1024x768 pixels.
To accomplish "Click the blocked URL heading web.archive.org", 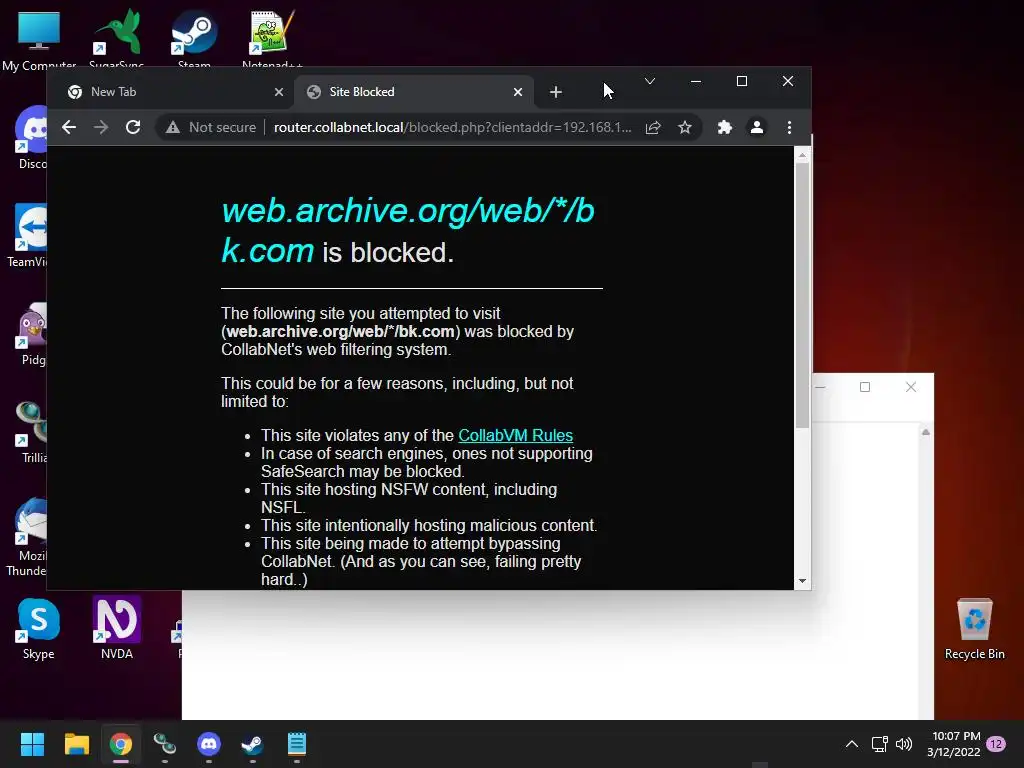I will [408, 231].
